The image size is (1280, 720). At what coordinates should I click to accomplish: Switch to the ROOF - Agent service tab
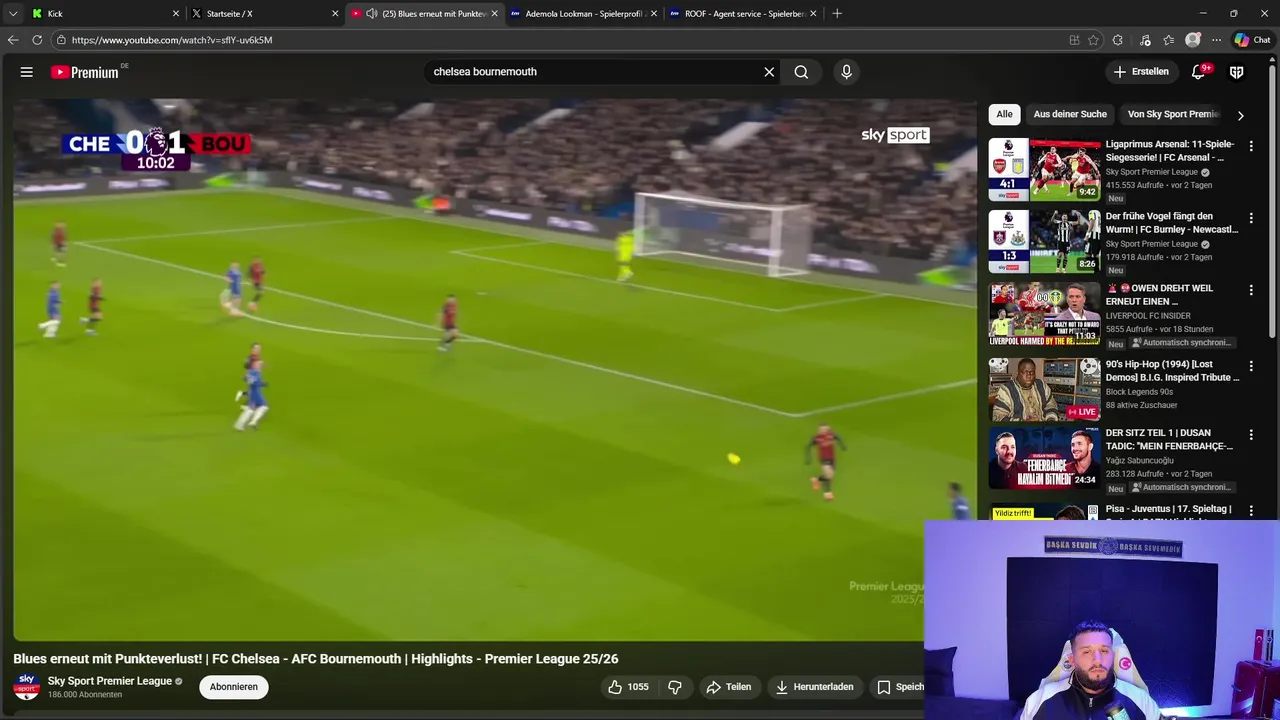pos(742,14)
